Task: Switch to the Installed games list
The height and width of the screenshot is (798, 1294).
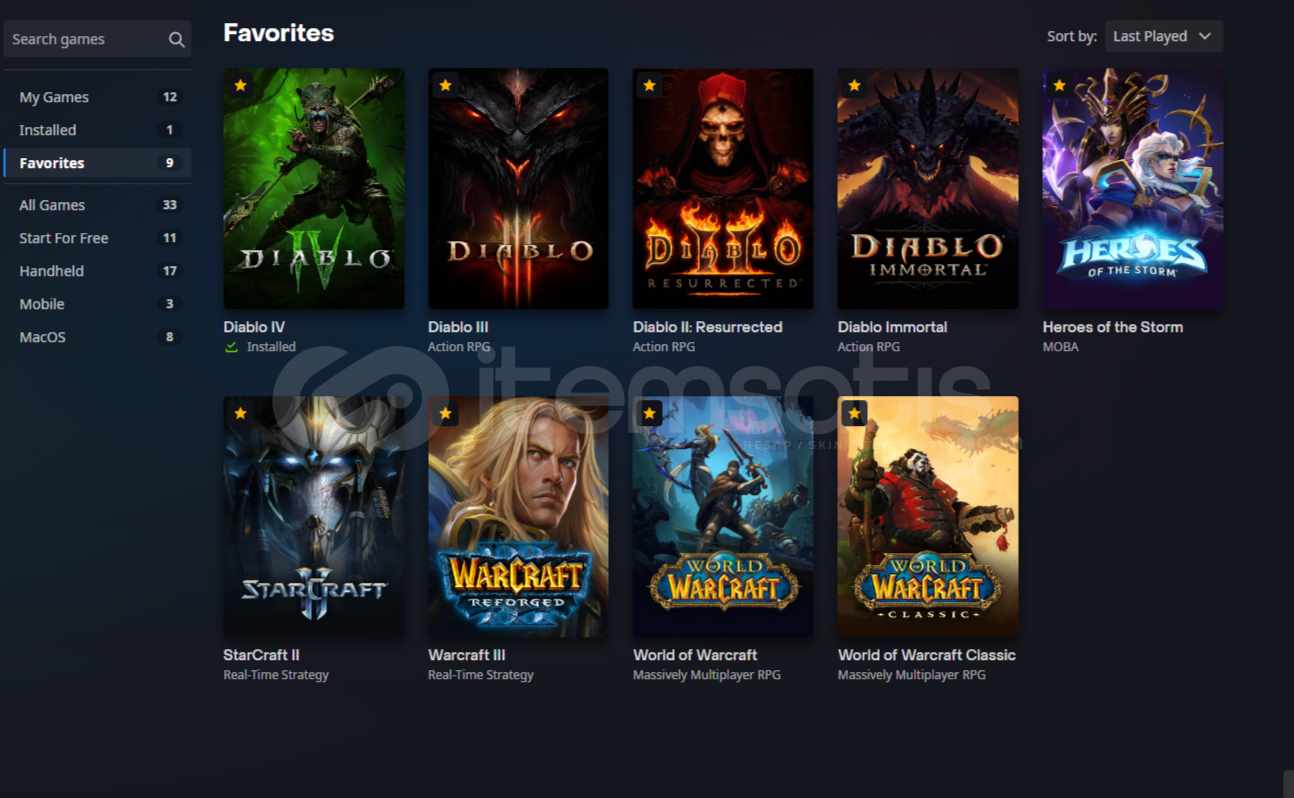Action: (x=98, y=130)
